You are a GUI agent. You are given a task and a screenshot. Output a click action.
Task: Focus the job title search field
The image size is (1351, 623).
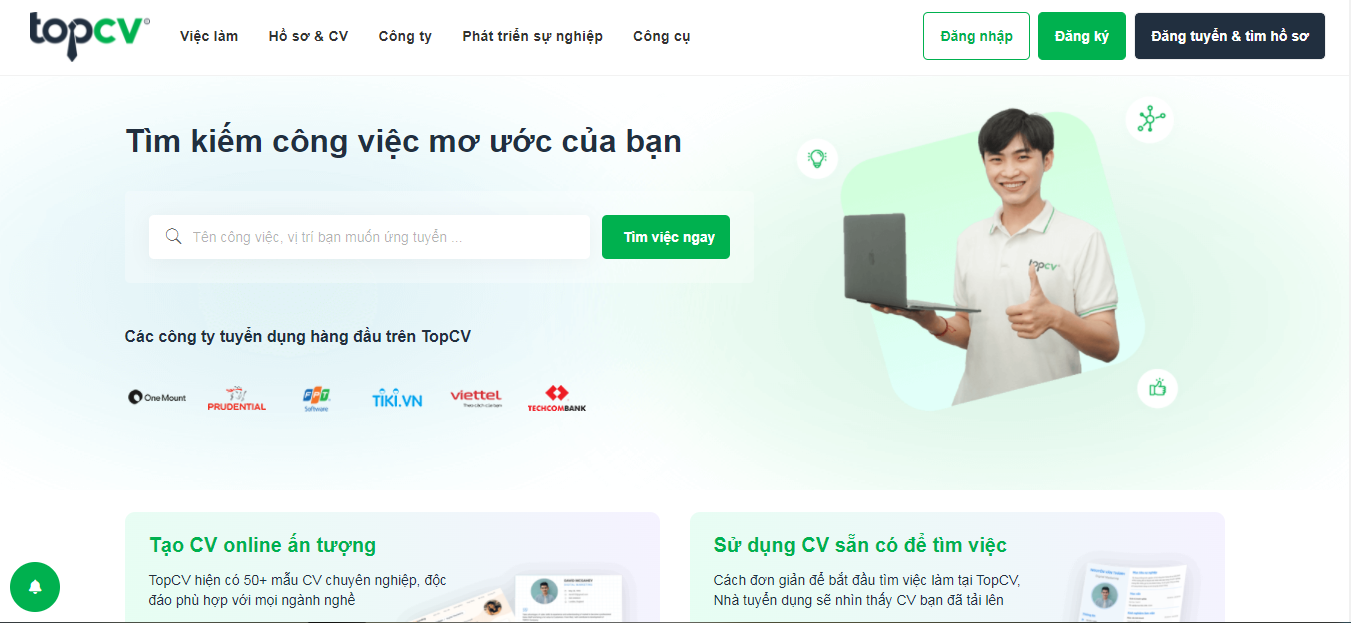coord(370,237)
